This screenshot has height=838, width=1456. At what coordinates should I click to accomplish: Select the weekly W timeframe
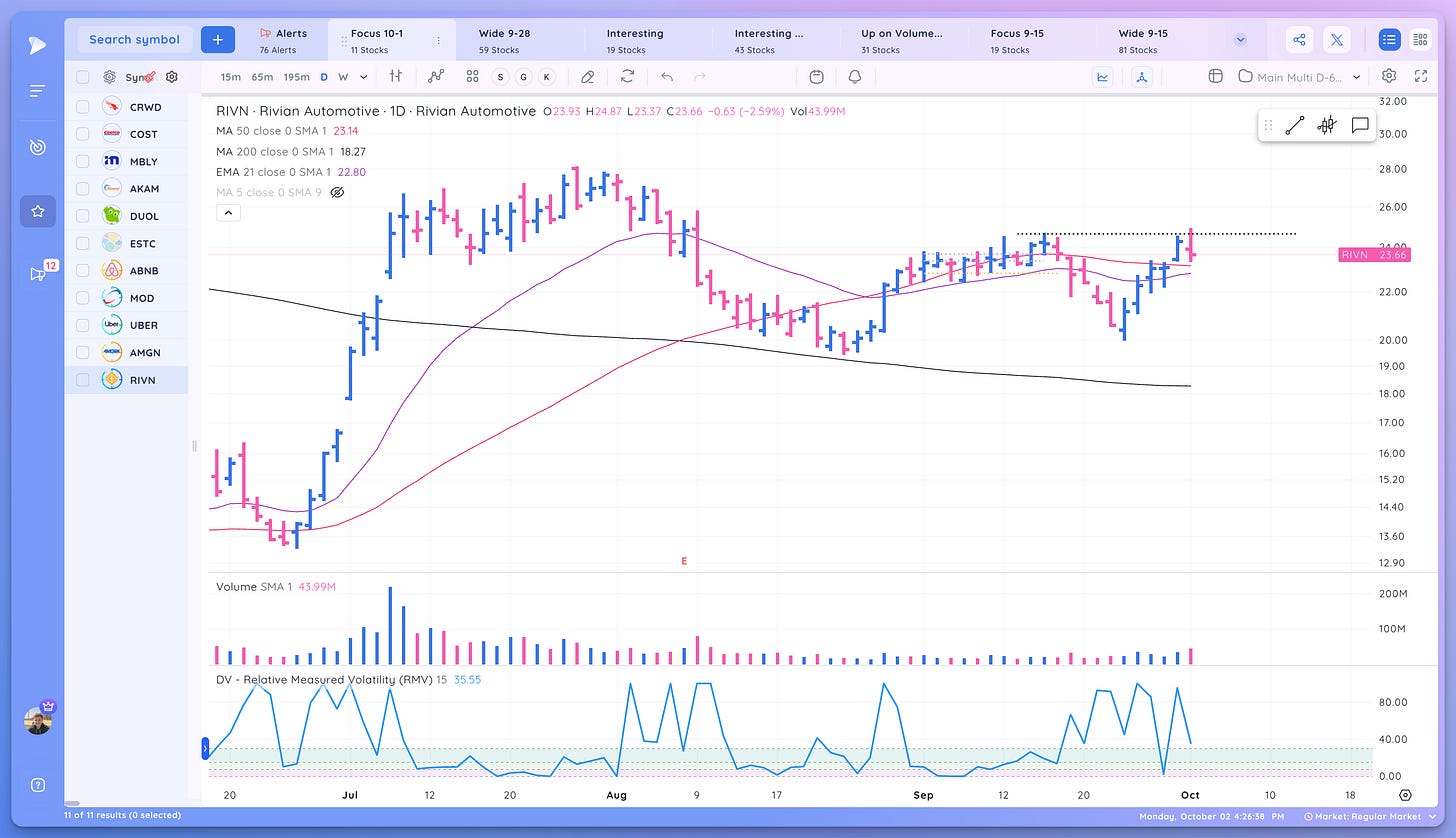click(343, 77)
